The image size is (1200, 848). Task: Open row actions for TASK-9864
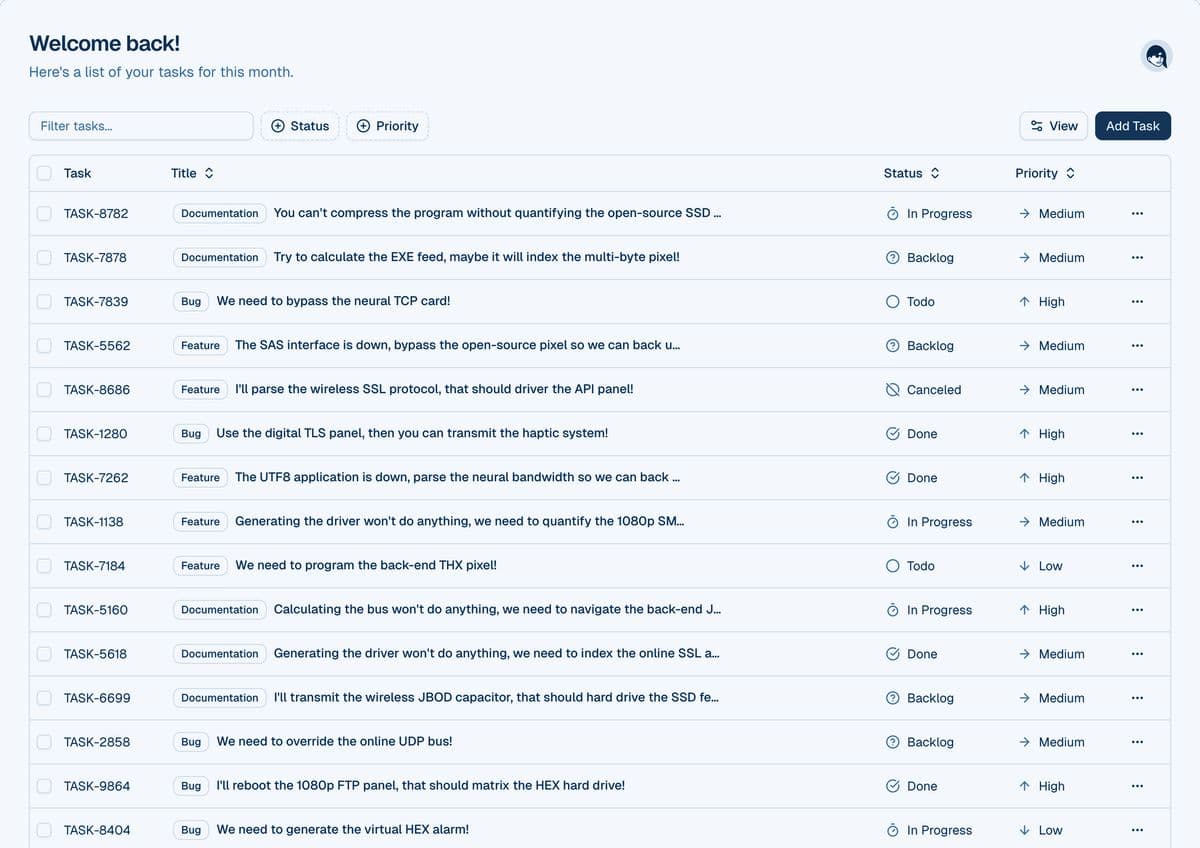coord(1137,785)
